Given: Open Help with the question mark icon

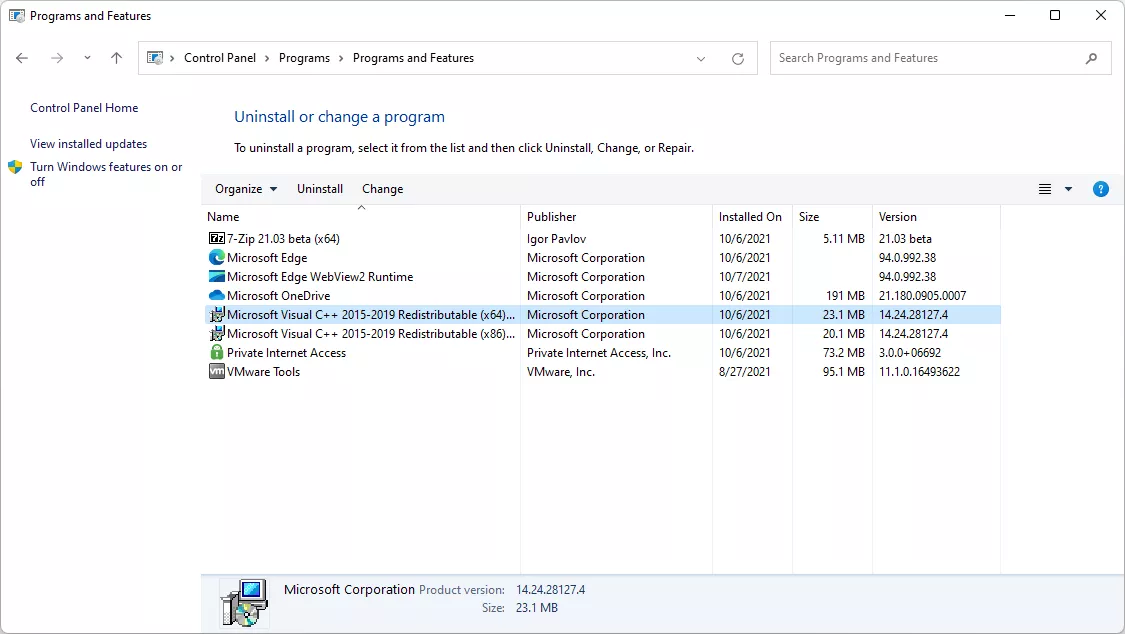Looking at the screenshot, I should pos(1101,189).
